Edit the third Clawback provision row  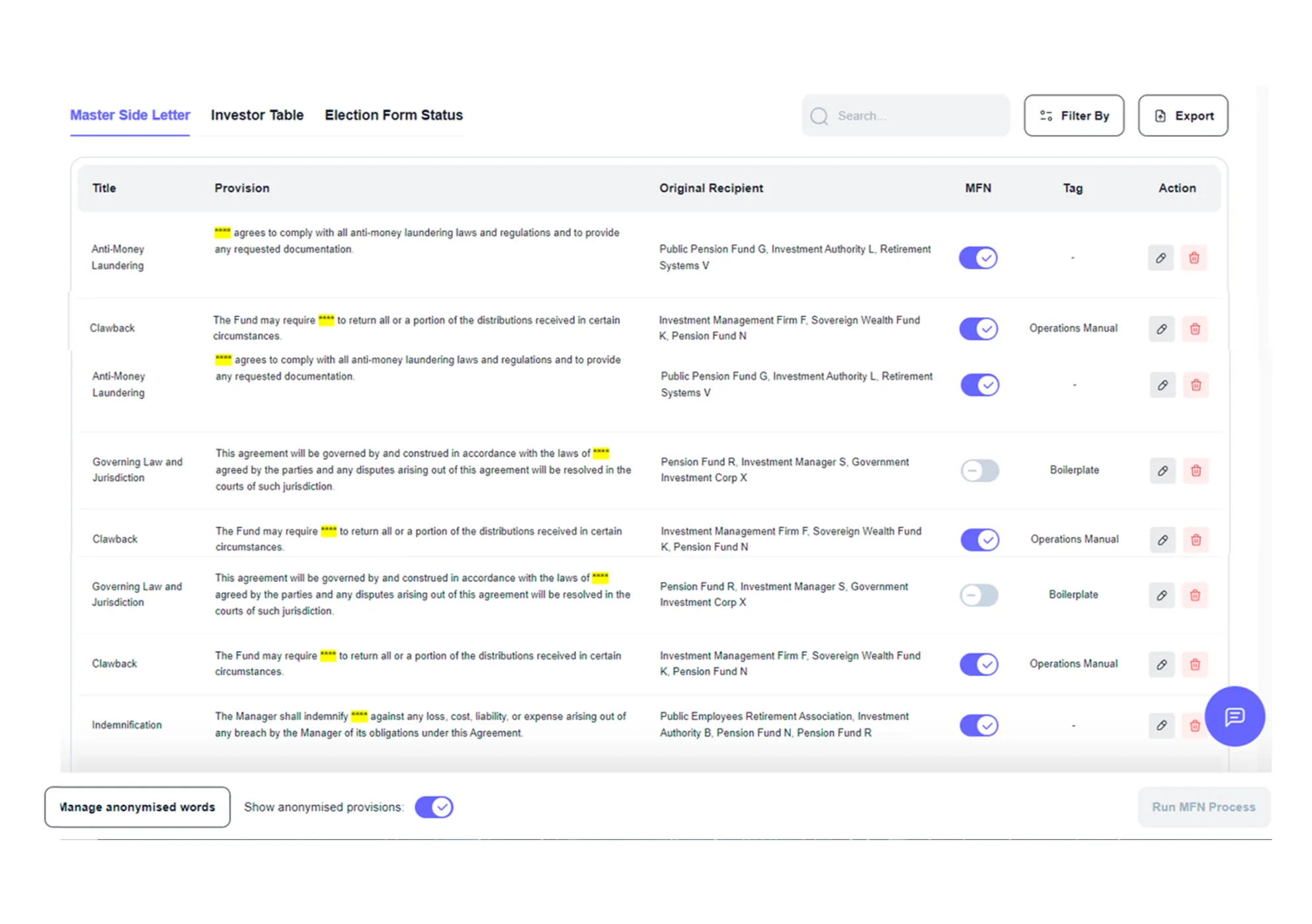point(1162,664)
